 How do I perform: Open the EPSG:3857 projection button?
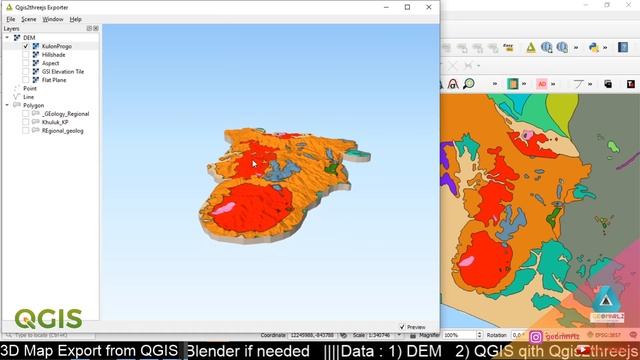pyautogui.click(x=604, y=335)
